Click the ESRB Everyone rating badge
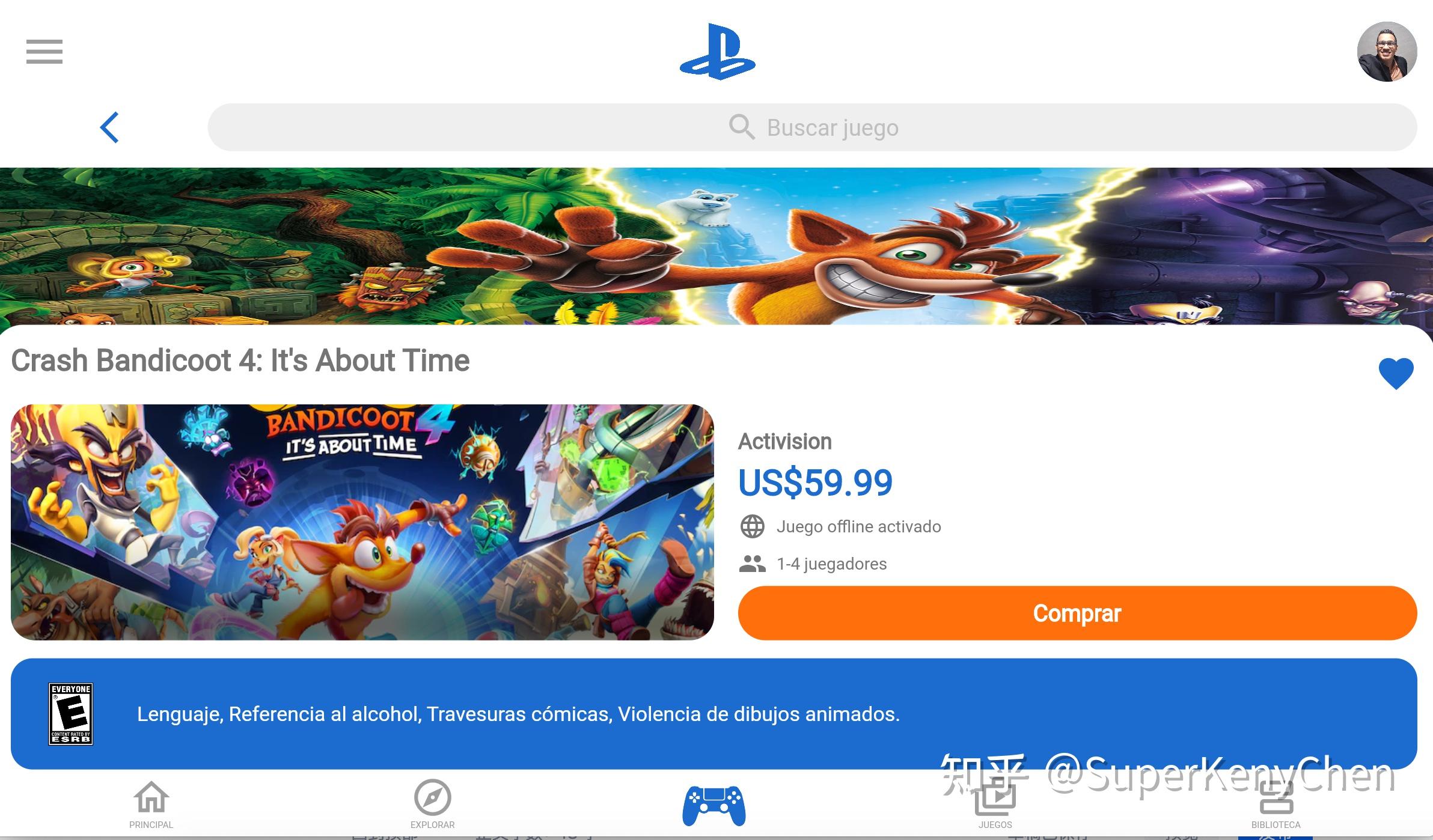This screenshot has height=840, width=1433. (x=71, y=714)
